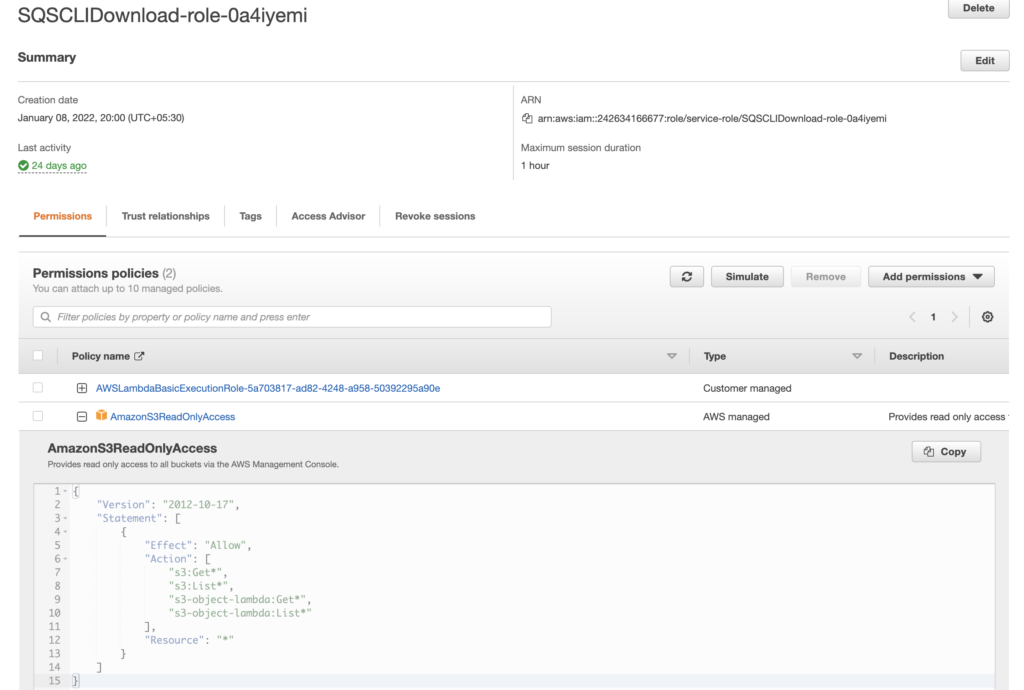
Task: Click the green checkmark icon under Last activity
Action: pos(22,165)
